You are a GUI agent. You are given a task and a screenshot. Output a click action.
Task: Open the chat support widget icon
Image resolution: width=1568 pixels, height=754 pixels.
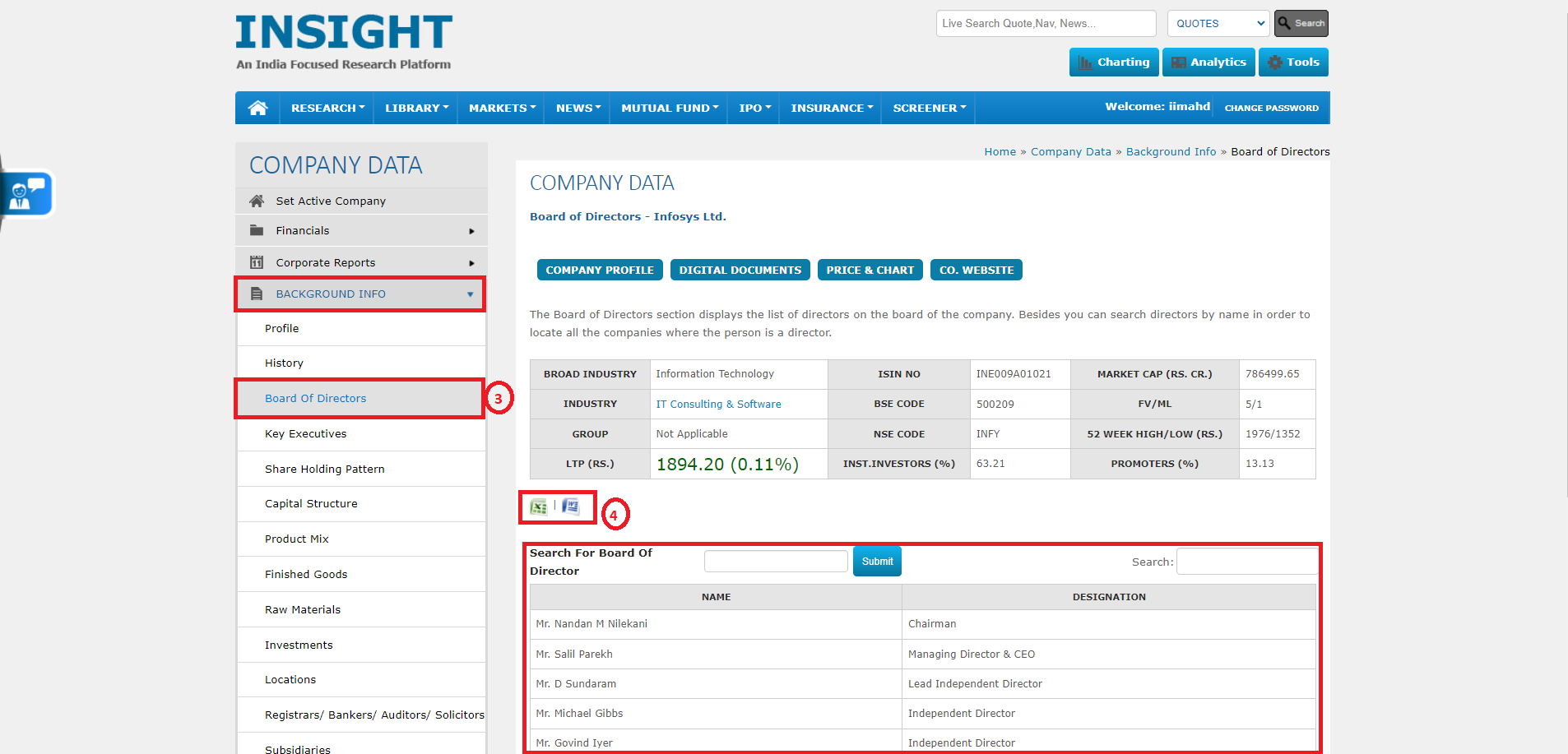pos(28,194)
